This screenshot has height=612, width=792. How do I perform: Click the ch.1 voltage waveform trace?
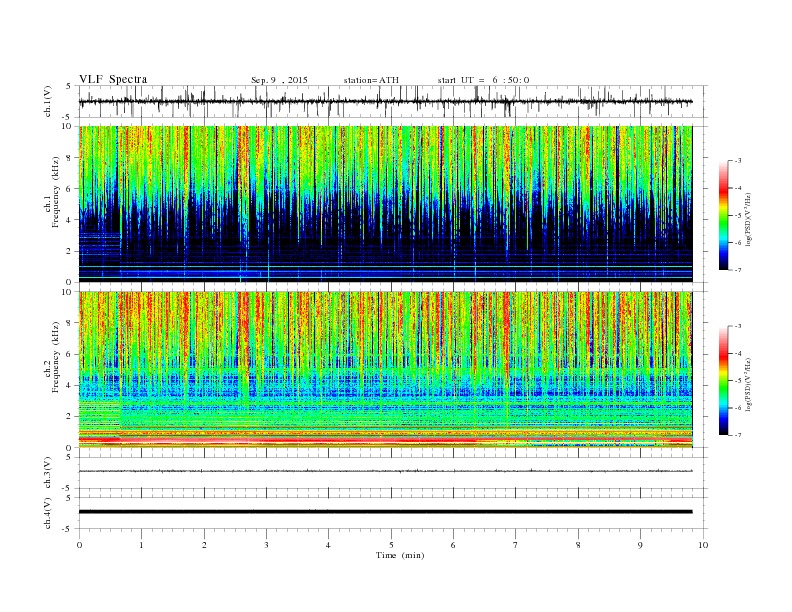click(x=385, y=101)
